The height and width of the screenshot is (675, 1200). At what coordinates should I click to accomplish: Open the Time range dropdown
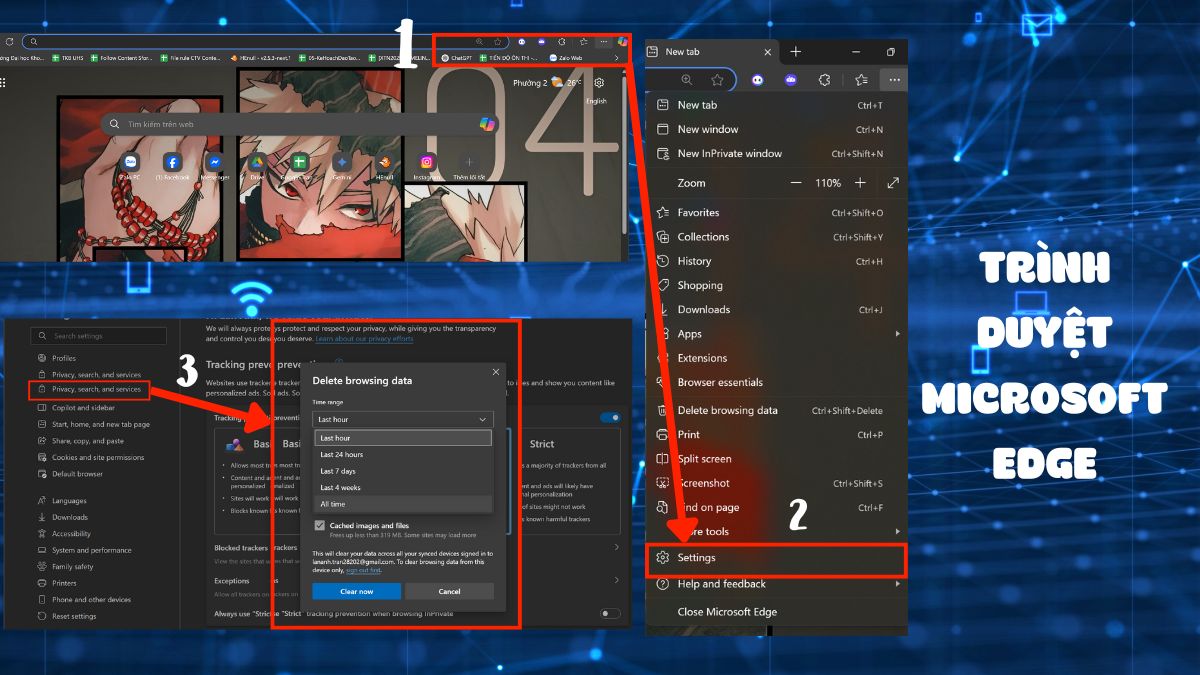[403, 420]
